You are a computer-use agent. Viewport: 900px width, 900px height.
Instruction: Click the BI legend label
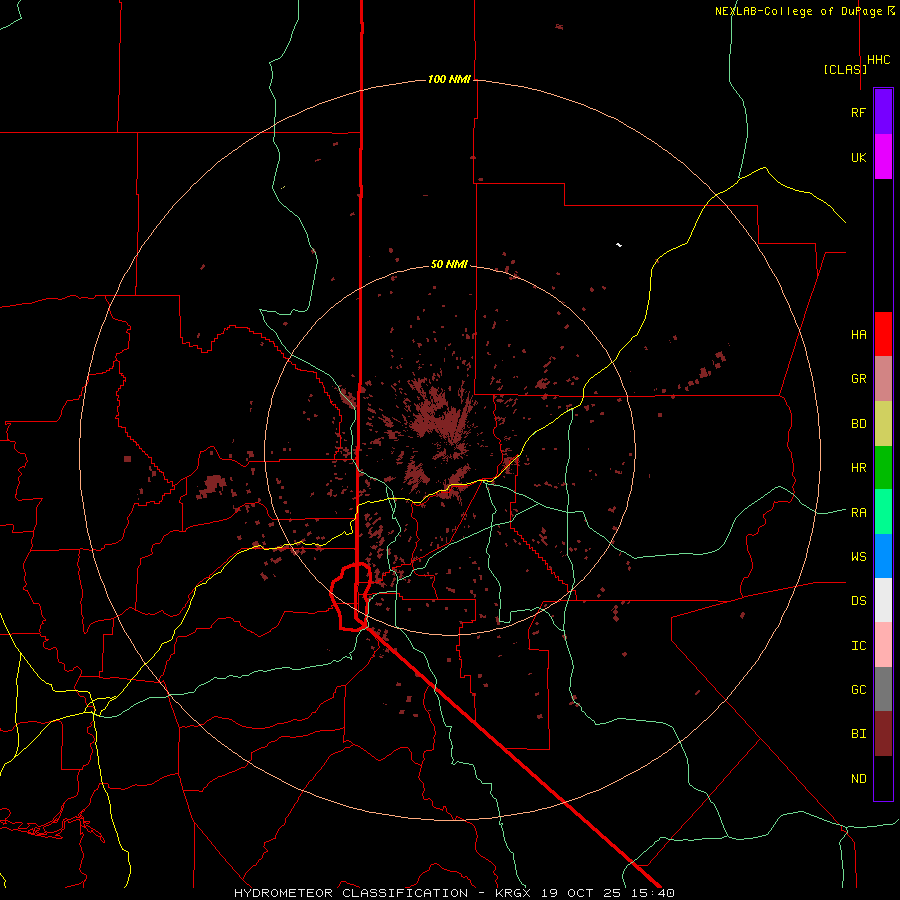(858, 734)
